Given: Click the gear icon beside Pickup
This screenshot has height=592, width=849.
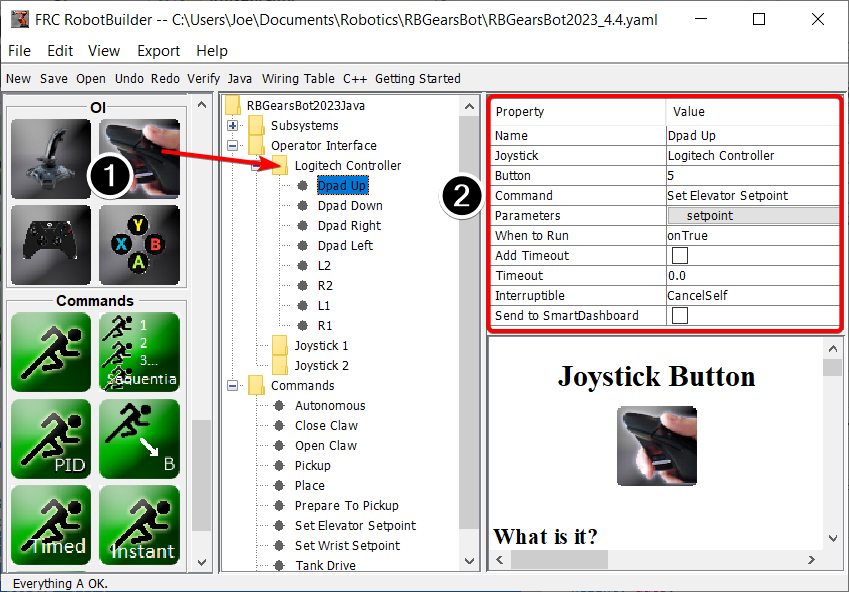Looking at the screenshot, I should [x=279, y=466].
